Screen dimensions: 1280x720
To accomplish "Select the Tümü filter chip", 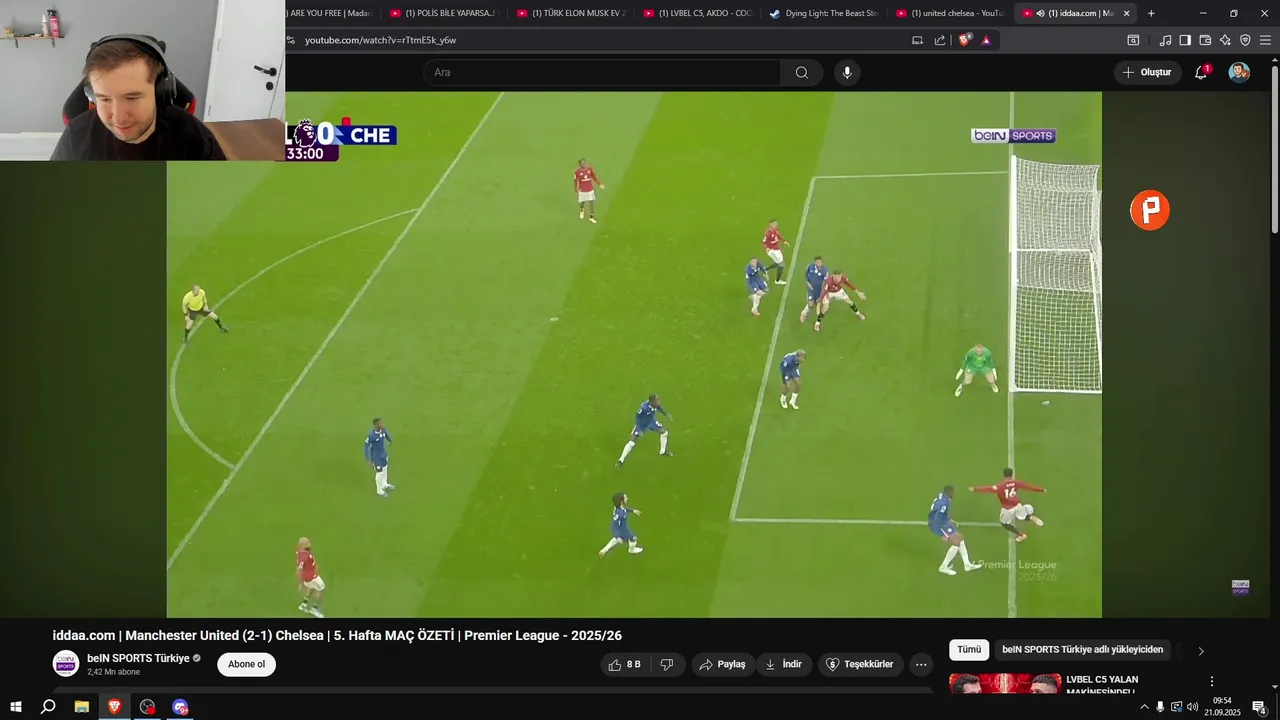I will pos(969,650).
